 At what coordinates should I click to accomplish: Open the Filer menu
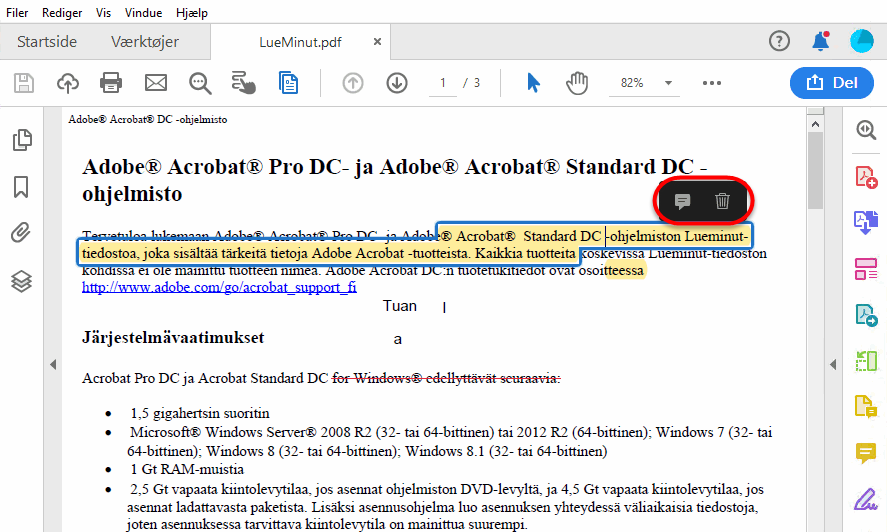pyautogui.click(x=17, y=12)
